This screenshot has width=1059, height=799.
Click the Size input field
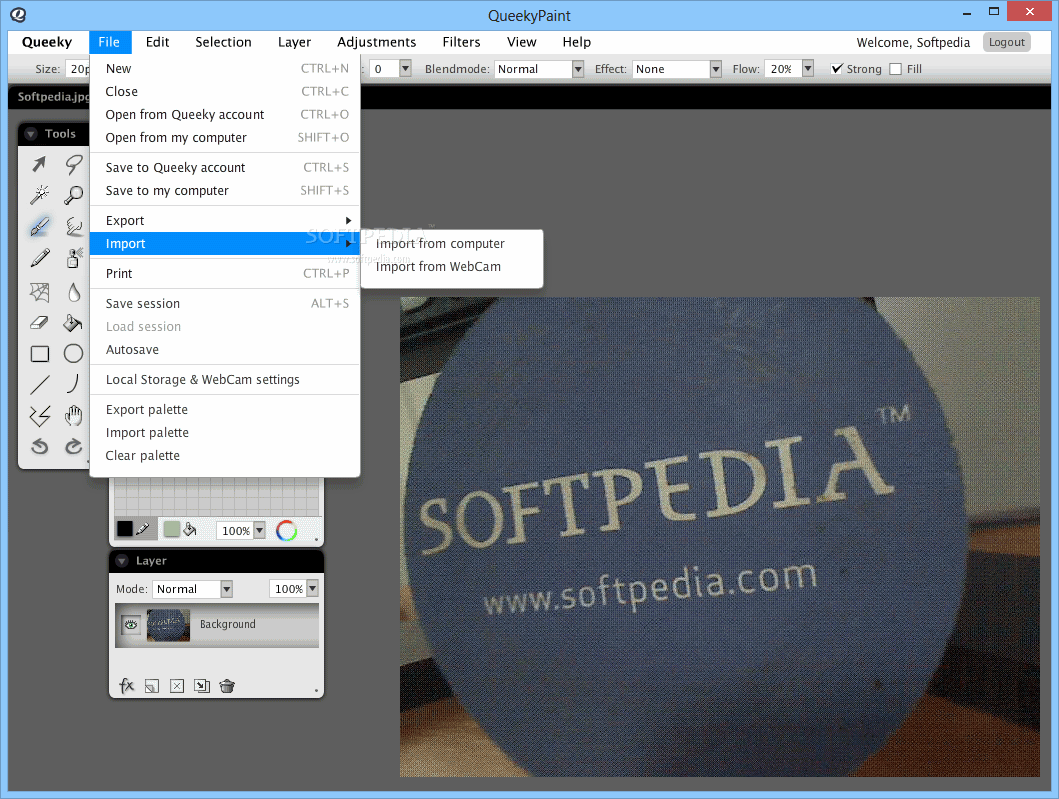pos(77,69)
